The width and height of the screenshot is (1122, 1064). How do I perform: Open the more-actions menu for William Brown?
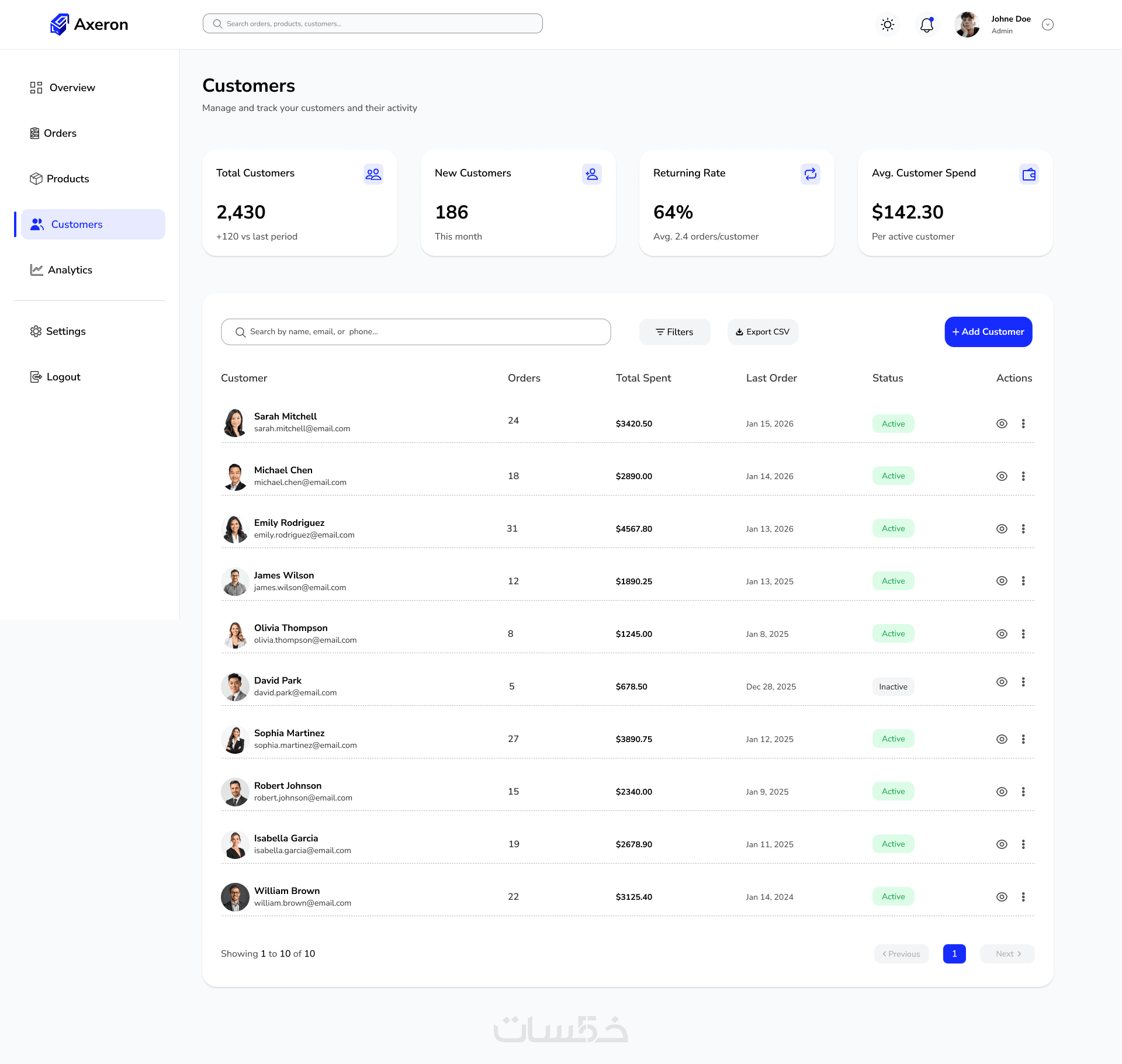[1023, 897]
